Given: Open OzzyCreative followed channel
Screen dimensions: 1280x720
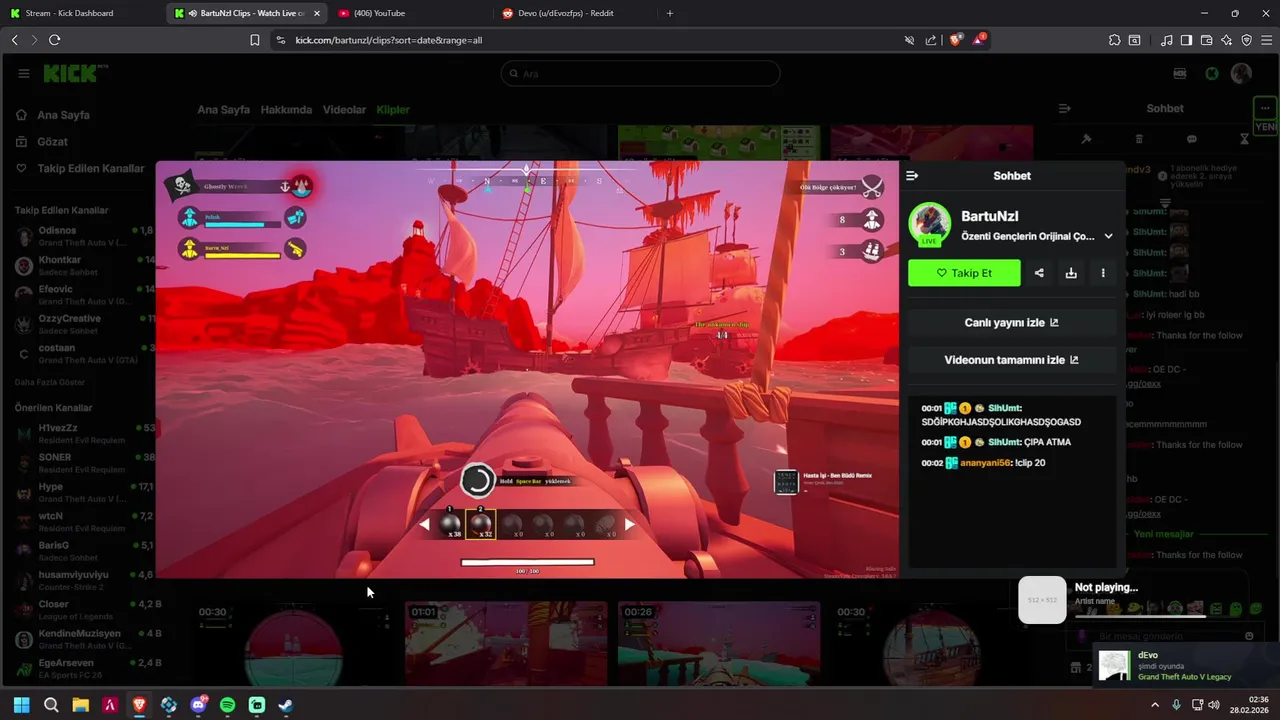Looking at the screenshot, I should point(84,324).
